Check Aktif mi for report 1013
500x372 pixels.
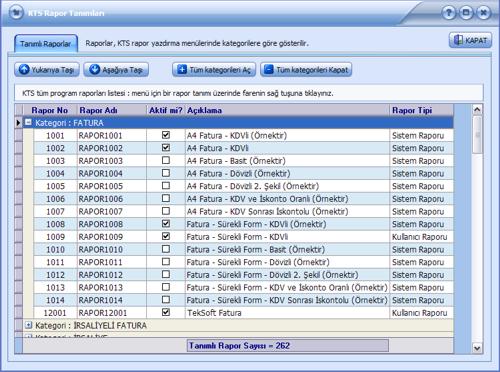pos(166,287)
